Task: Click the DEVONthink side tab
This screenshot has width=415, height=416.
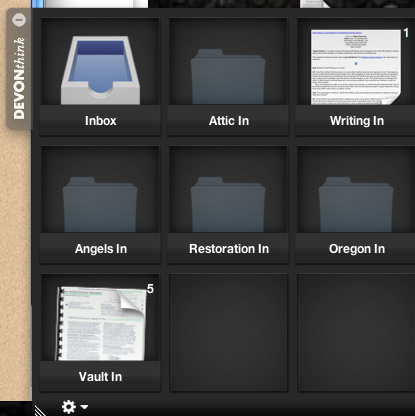Action: click(19, 79)
